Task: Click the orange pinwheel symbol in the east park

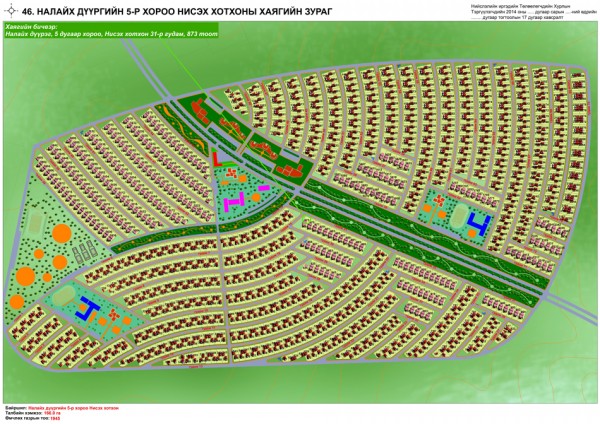Action: [x=439, y=200]
